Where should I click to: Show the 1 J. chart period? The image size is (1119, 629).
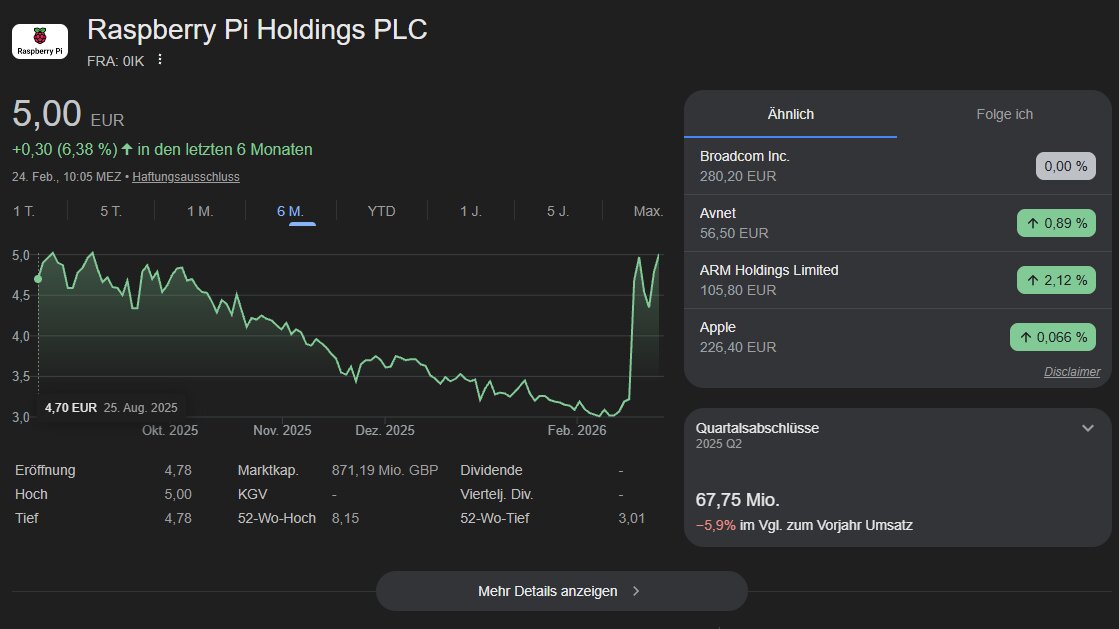click(471, 211)
